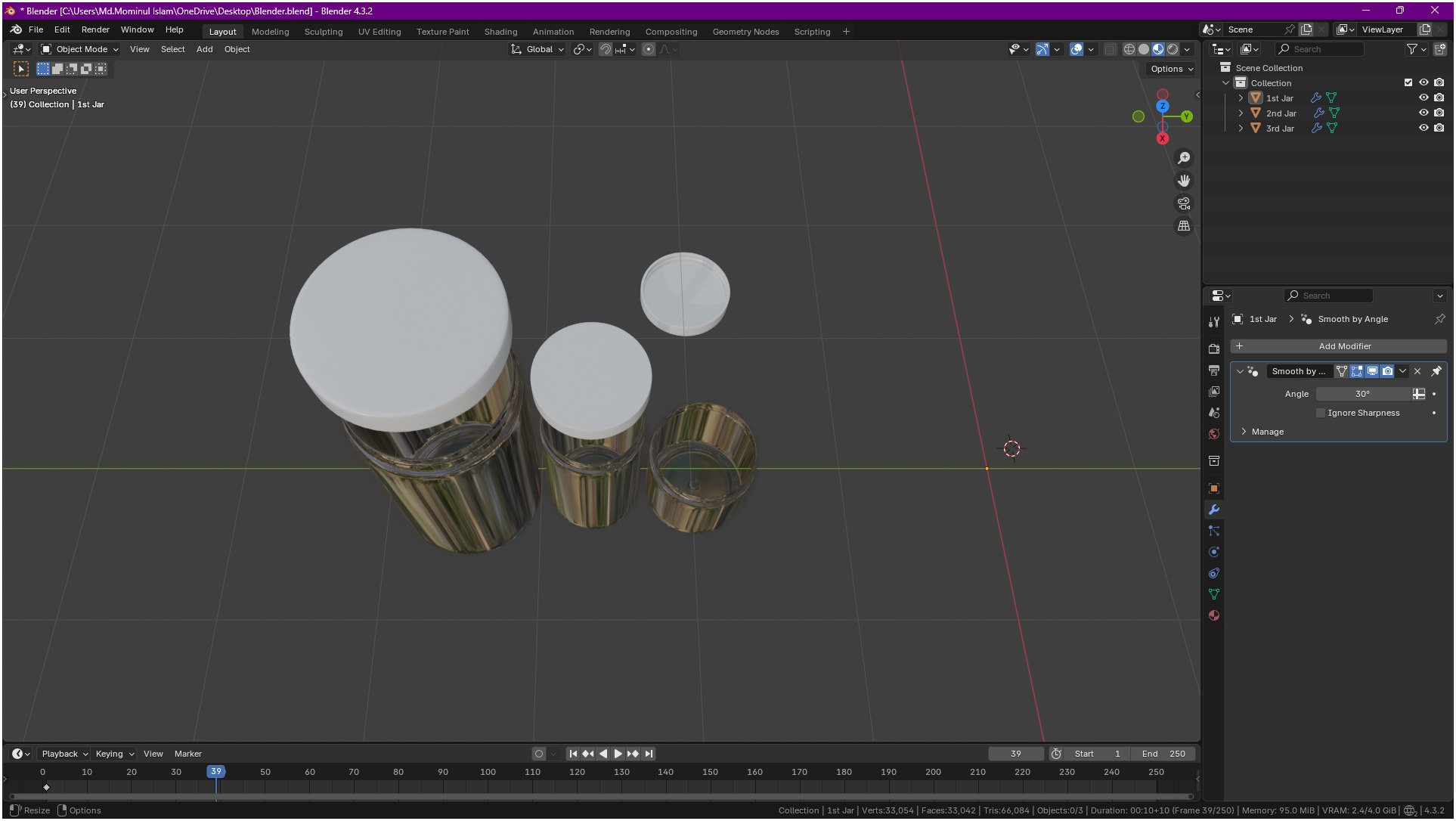Screen dimensions: 1456x821
Task: Click the pan view hand icon
Action: pyautogui.click(x=1184, y=181)
